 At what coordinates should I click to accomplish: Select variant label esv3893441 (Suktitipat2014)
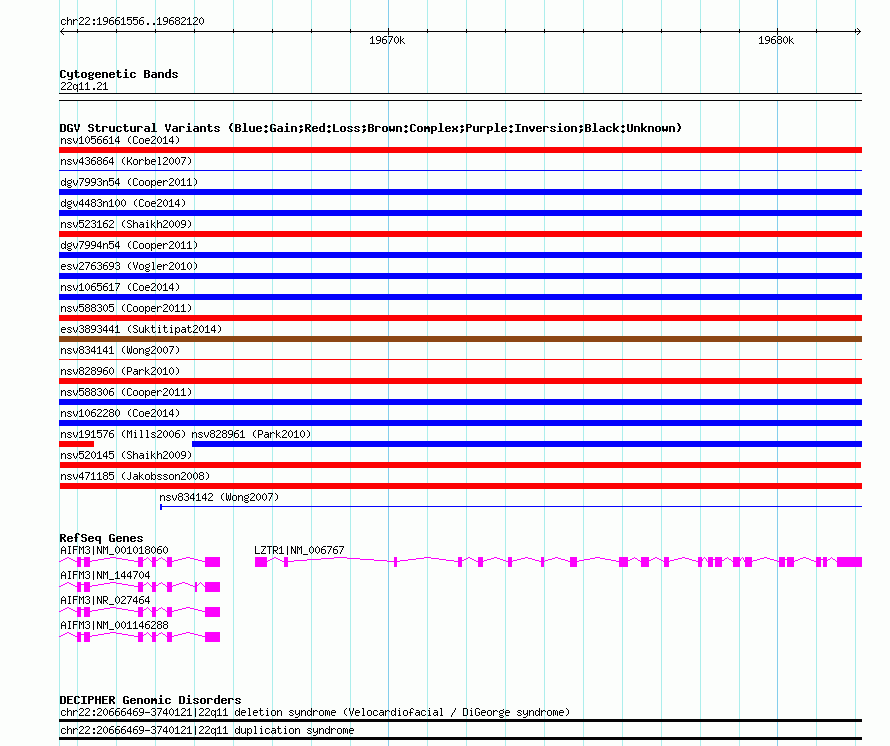pos(141,329)
